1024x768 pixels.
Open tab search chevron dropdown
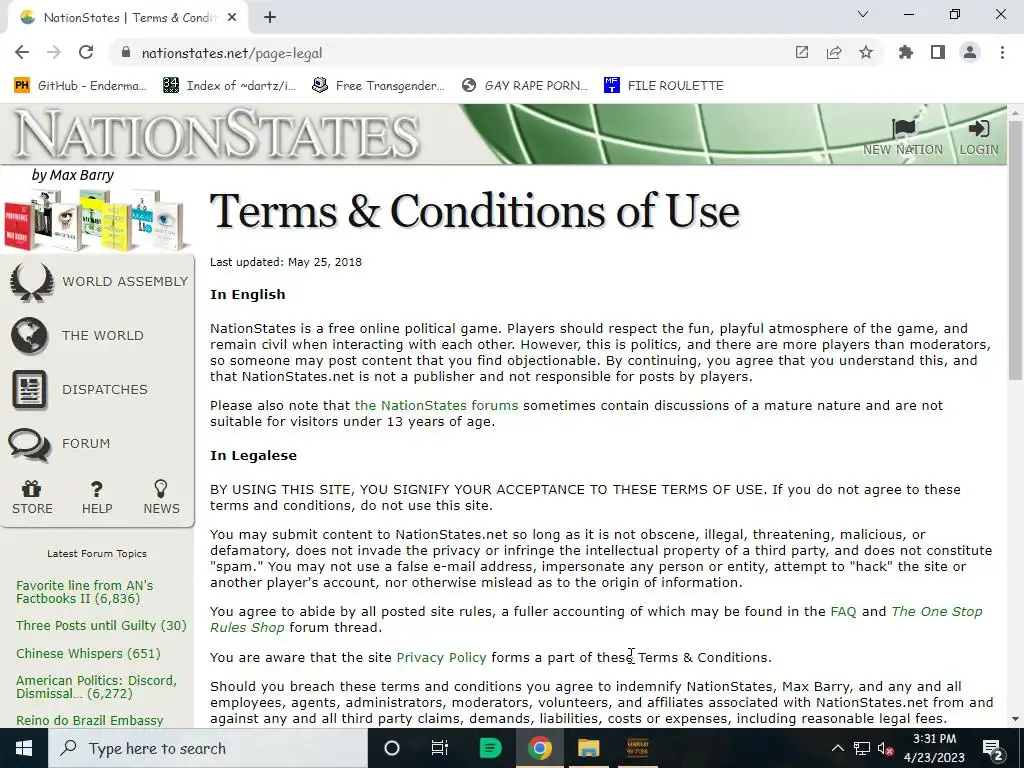863,14
